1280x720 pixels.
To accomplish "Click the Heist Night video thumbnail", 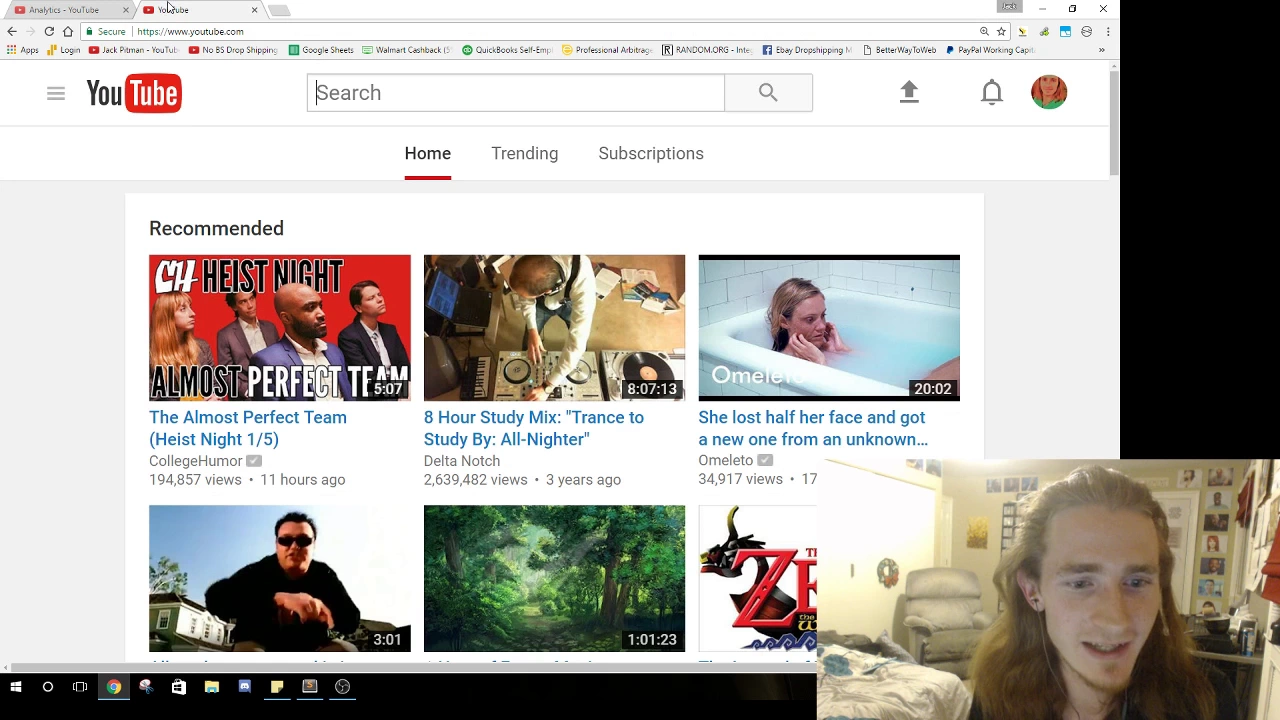I will (280, 328).
